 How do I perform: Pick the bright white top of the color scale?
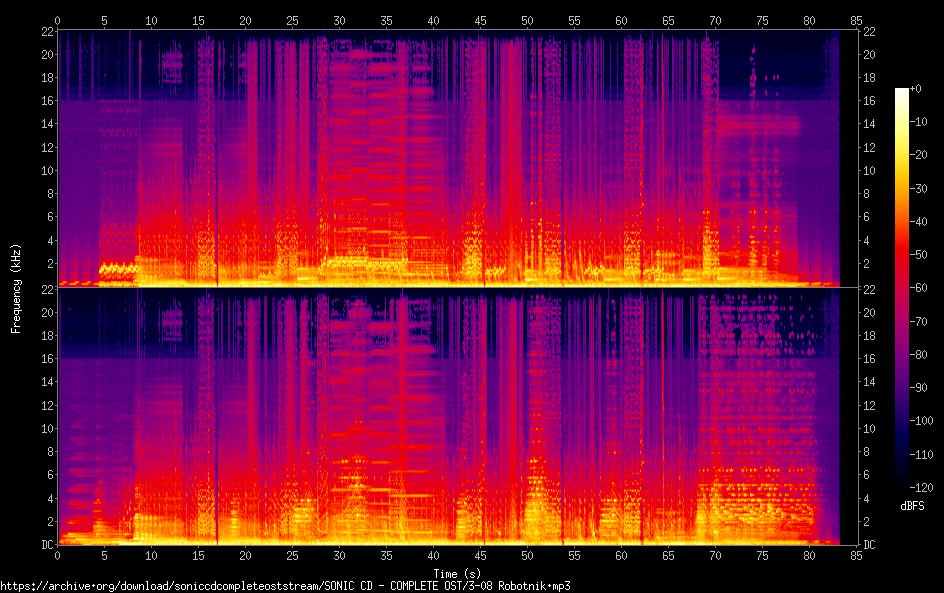[902, 92]
